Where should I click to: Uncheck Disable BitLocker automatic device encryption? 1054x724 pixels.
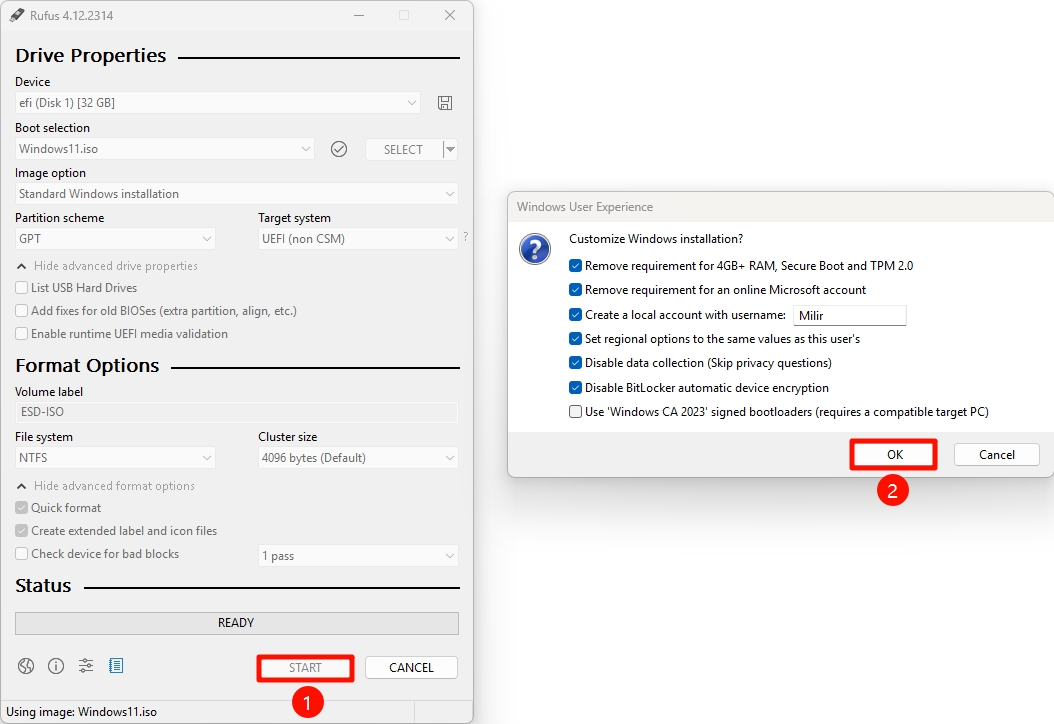click(x=575, y=388)
